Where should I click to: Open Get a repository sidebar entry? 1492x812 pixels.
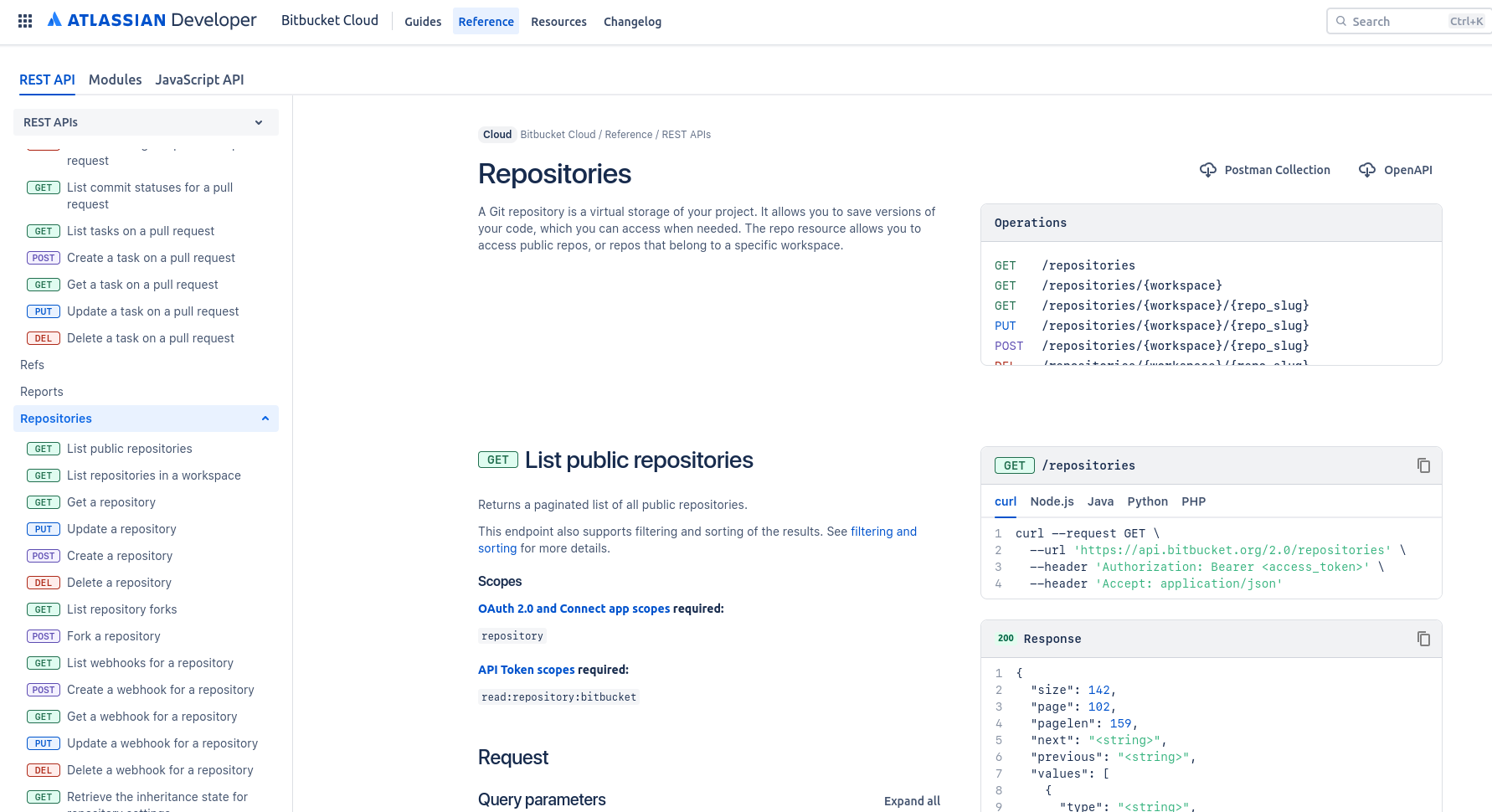coord(111,502)
